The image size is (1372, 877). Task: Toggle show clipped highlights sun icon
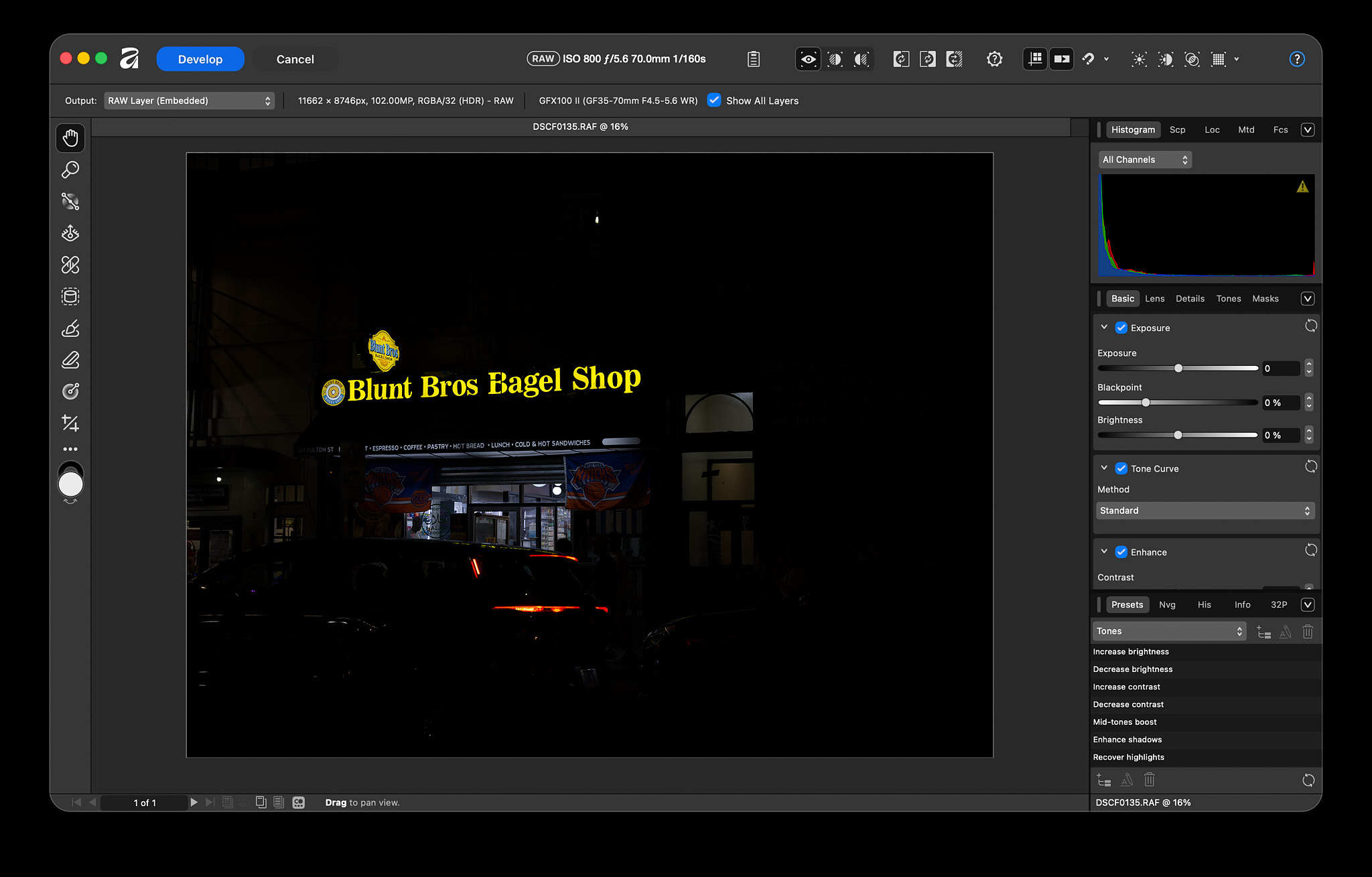pos(1139,59)
